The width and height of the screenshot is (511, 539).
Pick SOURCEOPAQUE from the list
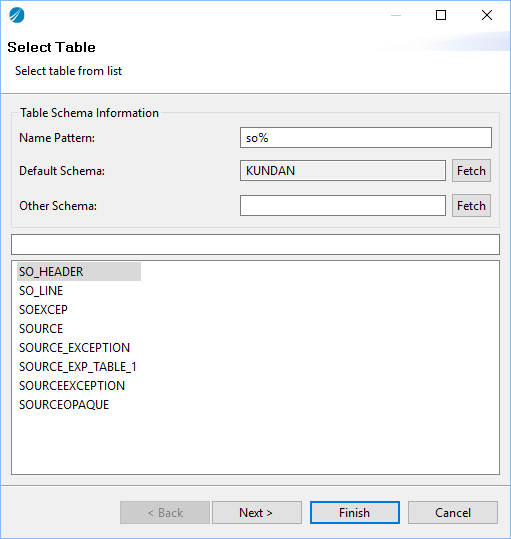pyautogui.click(x=64, y=405)
